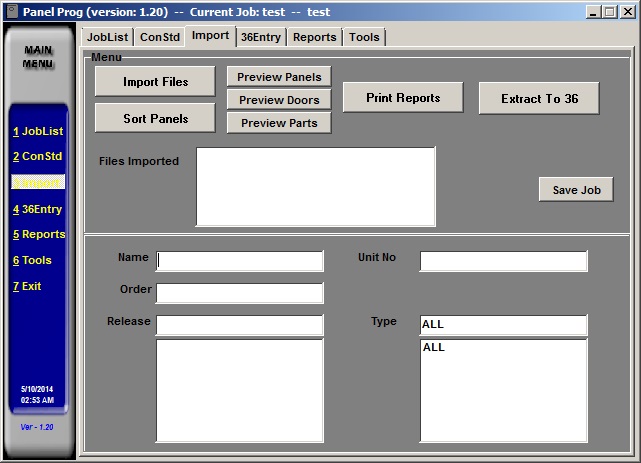
Task: Click the Panel Prog title bar icon
Action: pyautogui.click(x=11, y=11)
